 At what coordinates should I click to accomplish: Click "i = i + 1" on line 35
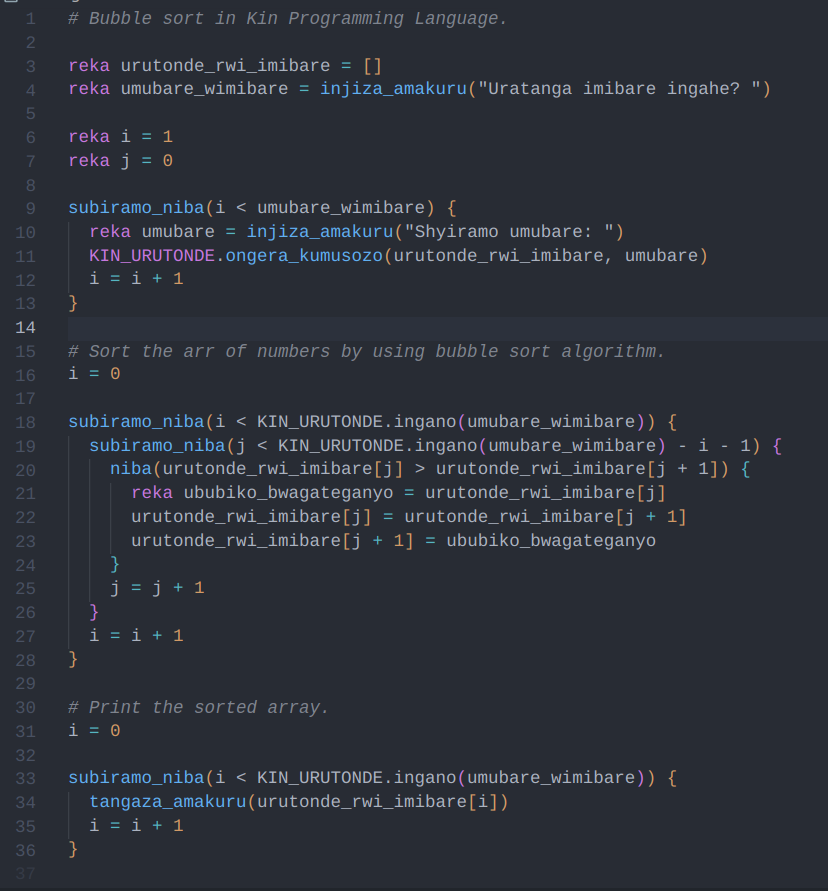click(x=136, y=826)
